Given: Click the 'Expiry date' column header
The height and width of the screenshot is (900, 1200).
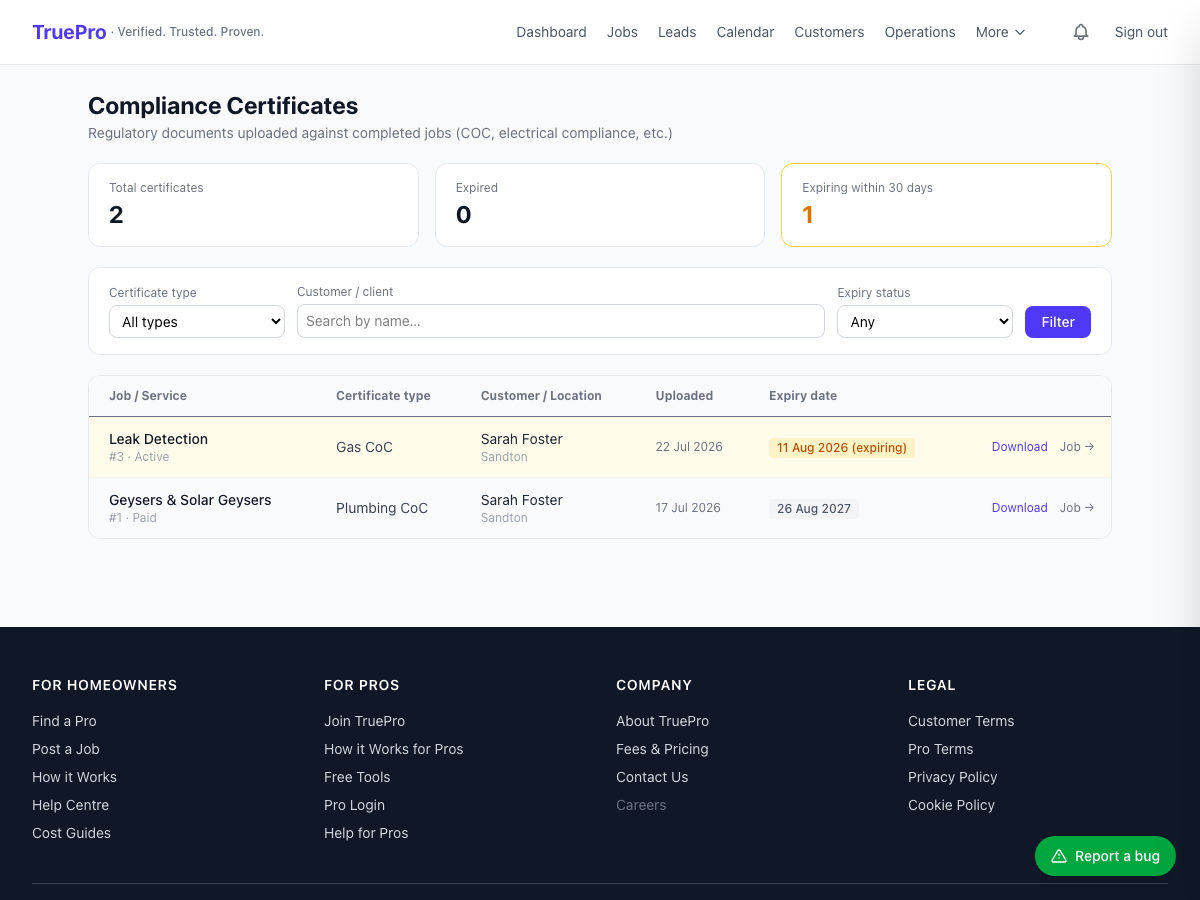Looking at the screenshot, I should (x=803, y=396).
